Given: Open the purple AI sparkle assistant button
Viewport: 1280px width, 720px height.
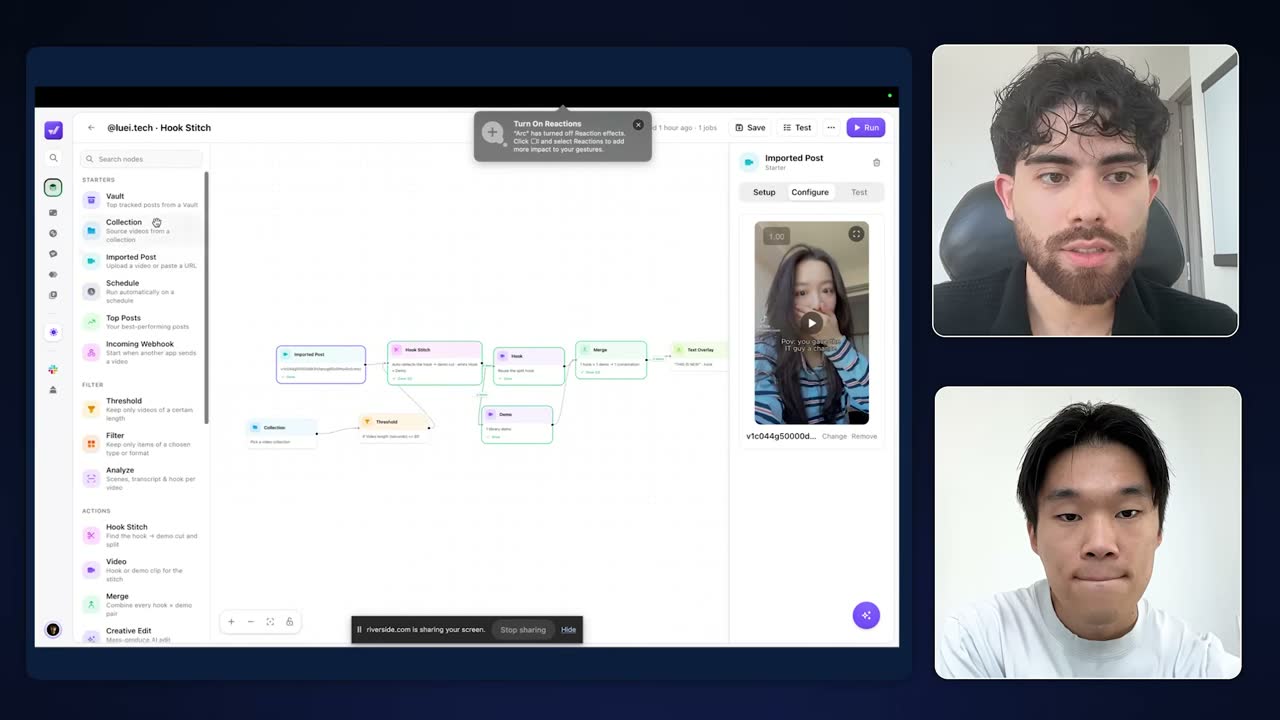Looking at the screenshot, I should 866,615.
